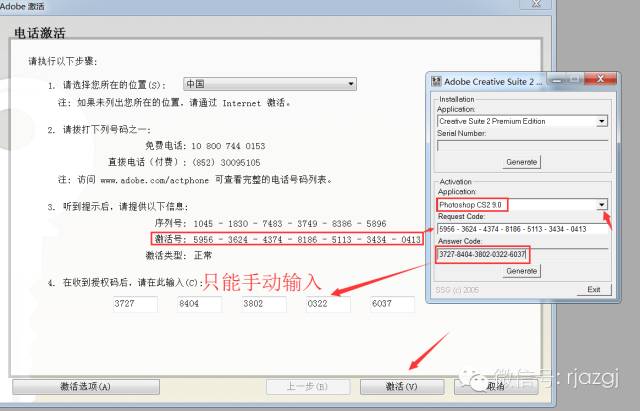The width and height of the screenshot is (640, 411).
Task: Click the Request Code field in keygen
Action: tap(522, 229)
